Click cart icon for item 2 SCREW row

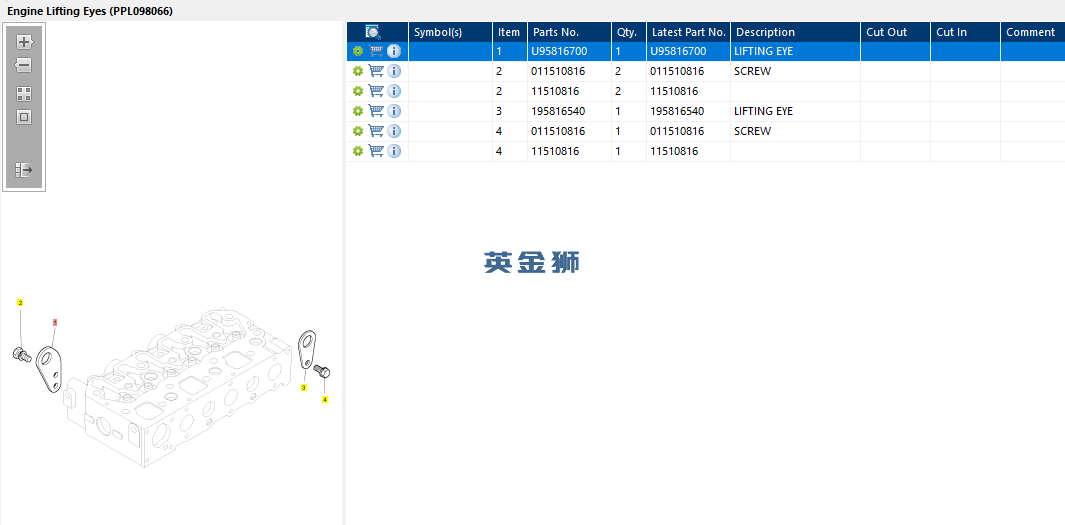point(376,71)
